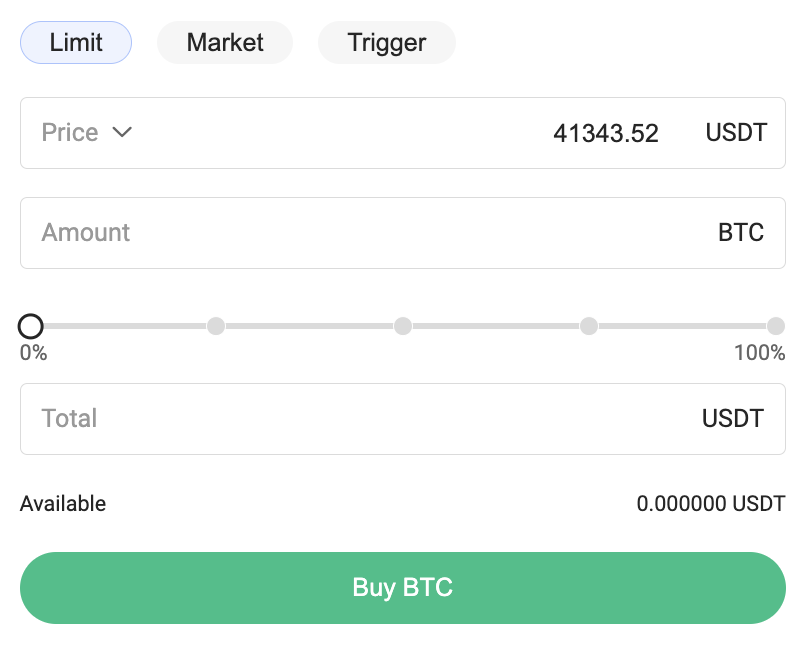Set the amount slider to 25% dot
Screen dimensions: 812x652
[x=216, y=326]
